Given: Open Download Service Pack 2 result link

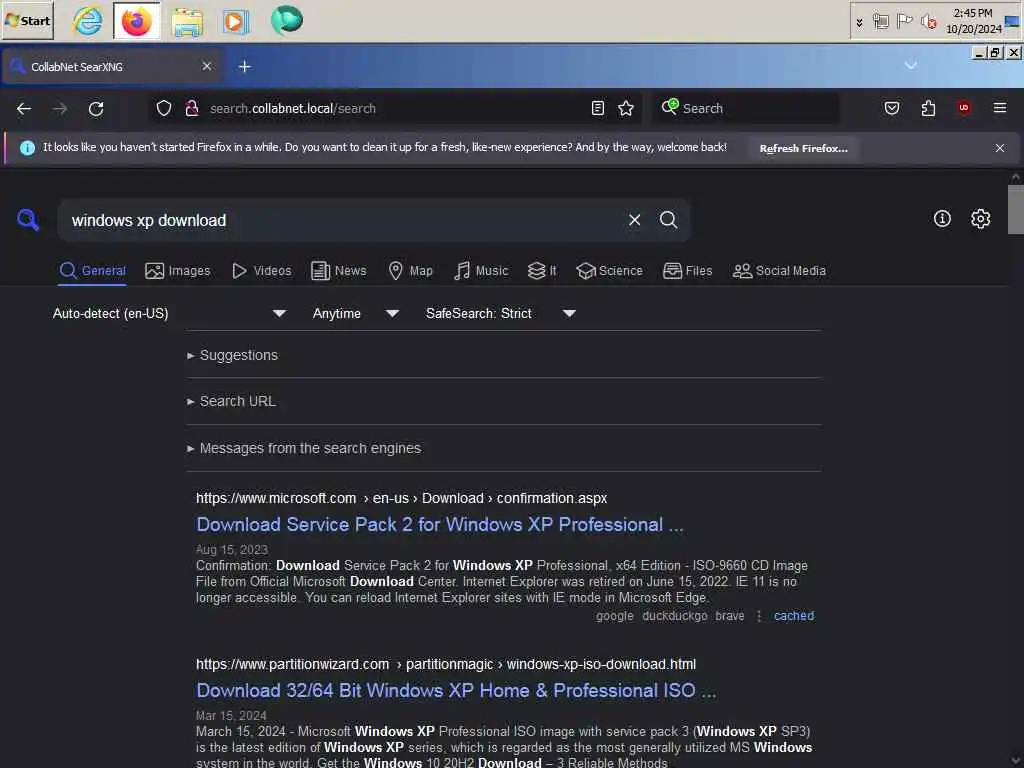Looking at the screenshot, I should tap(440, 524).
